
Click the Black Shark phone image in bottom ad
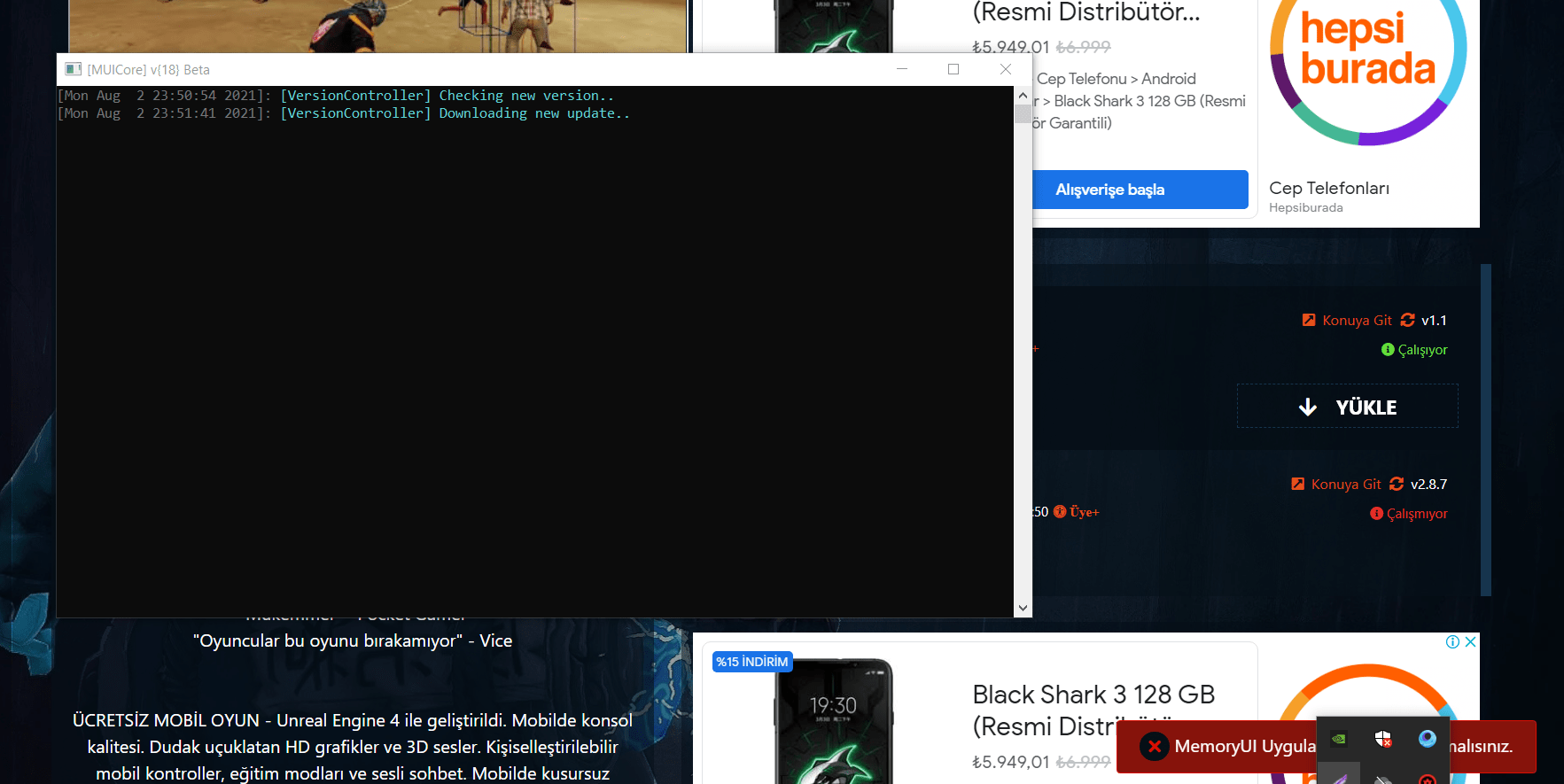click(x=833, y=721)
